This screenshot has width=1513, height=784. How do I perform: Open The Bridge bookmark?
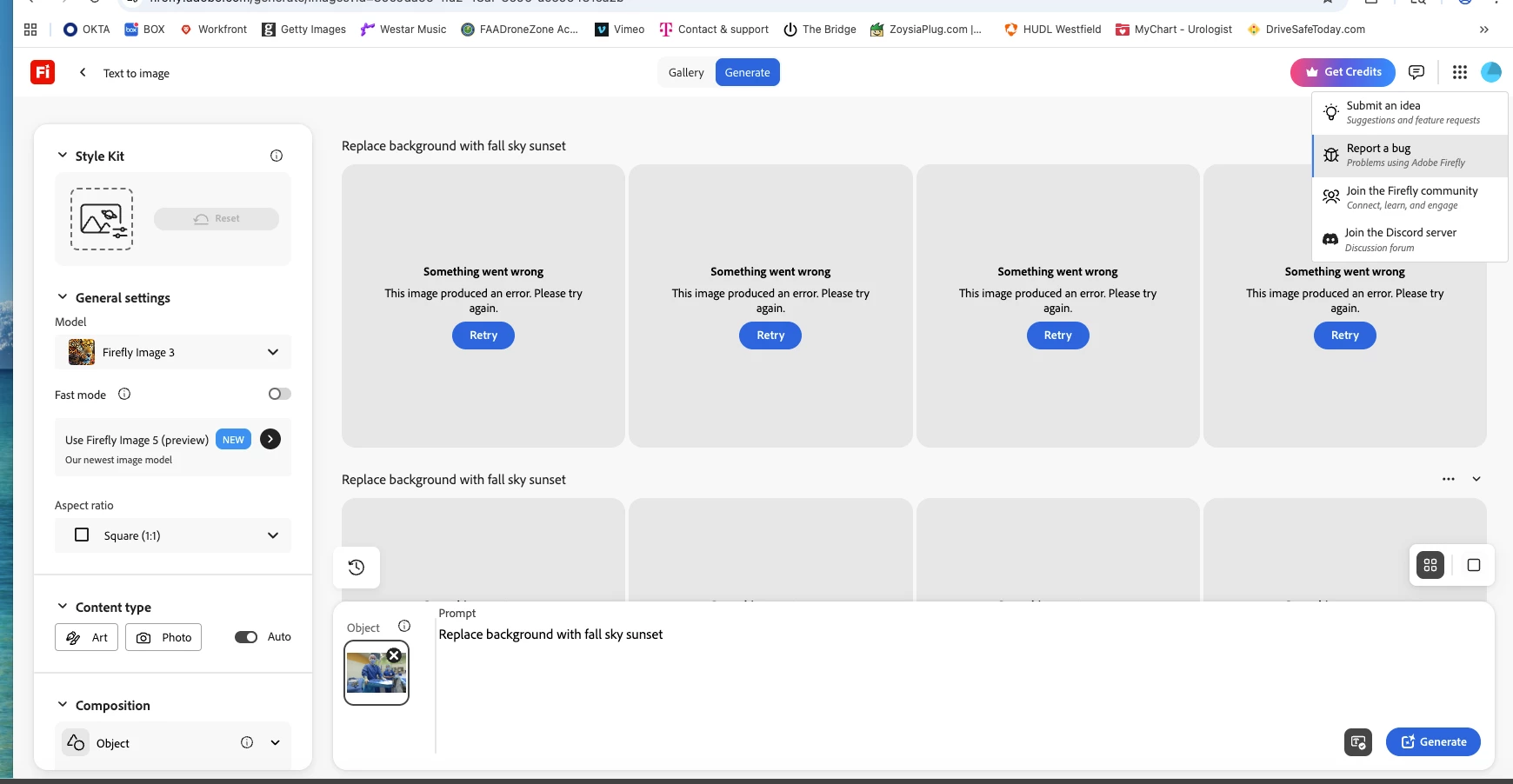(x=820, y=29)
